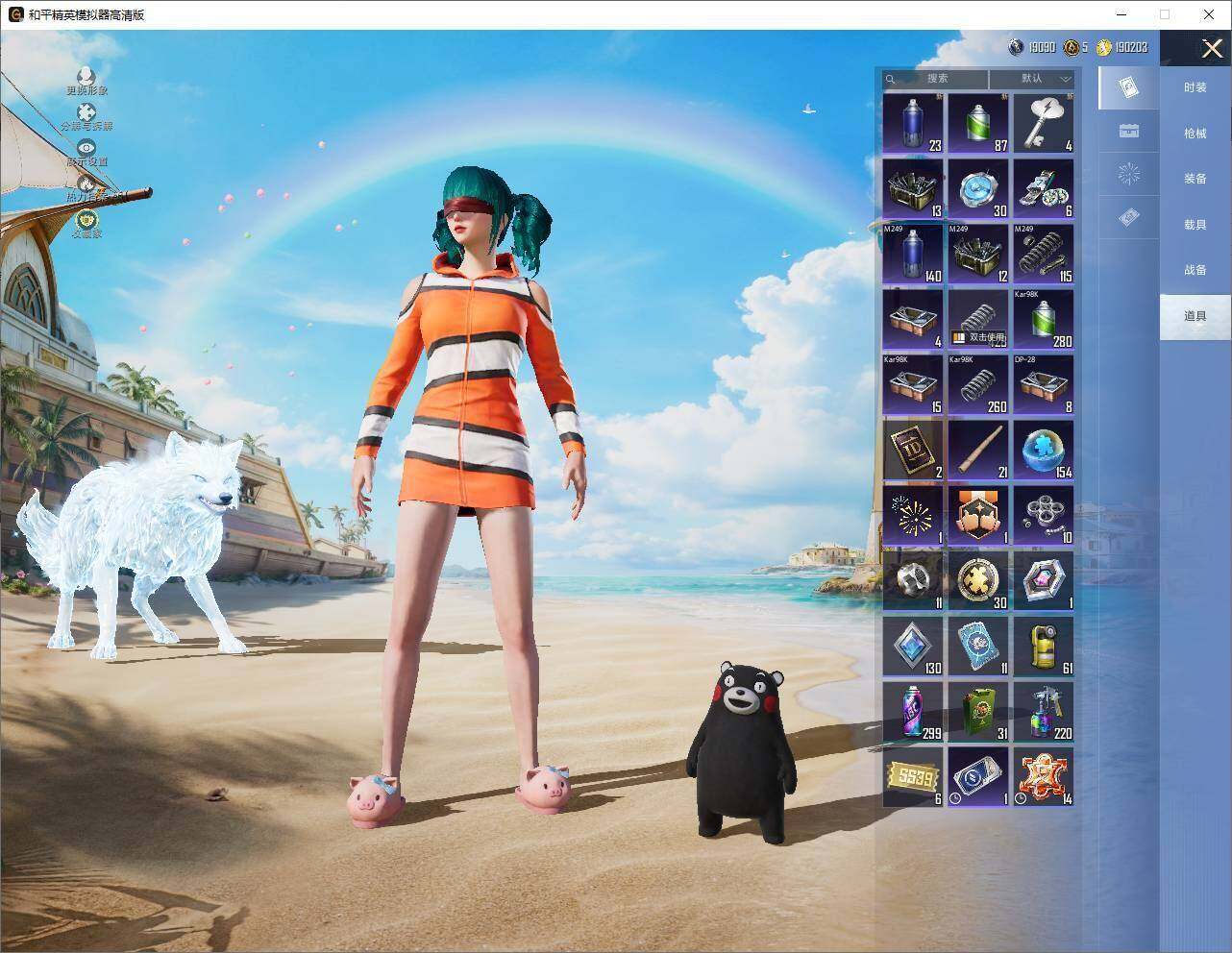The height and width of the screenshot is (953, 1232).
Task: Select the thumbs-up medal item
Action: click(978, 515)
